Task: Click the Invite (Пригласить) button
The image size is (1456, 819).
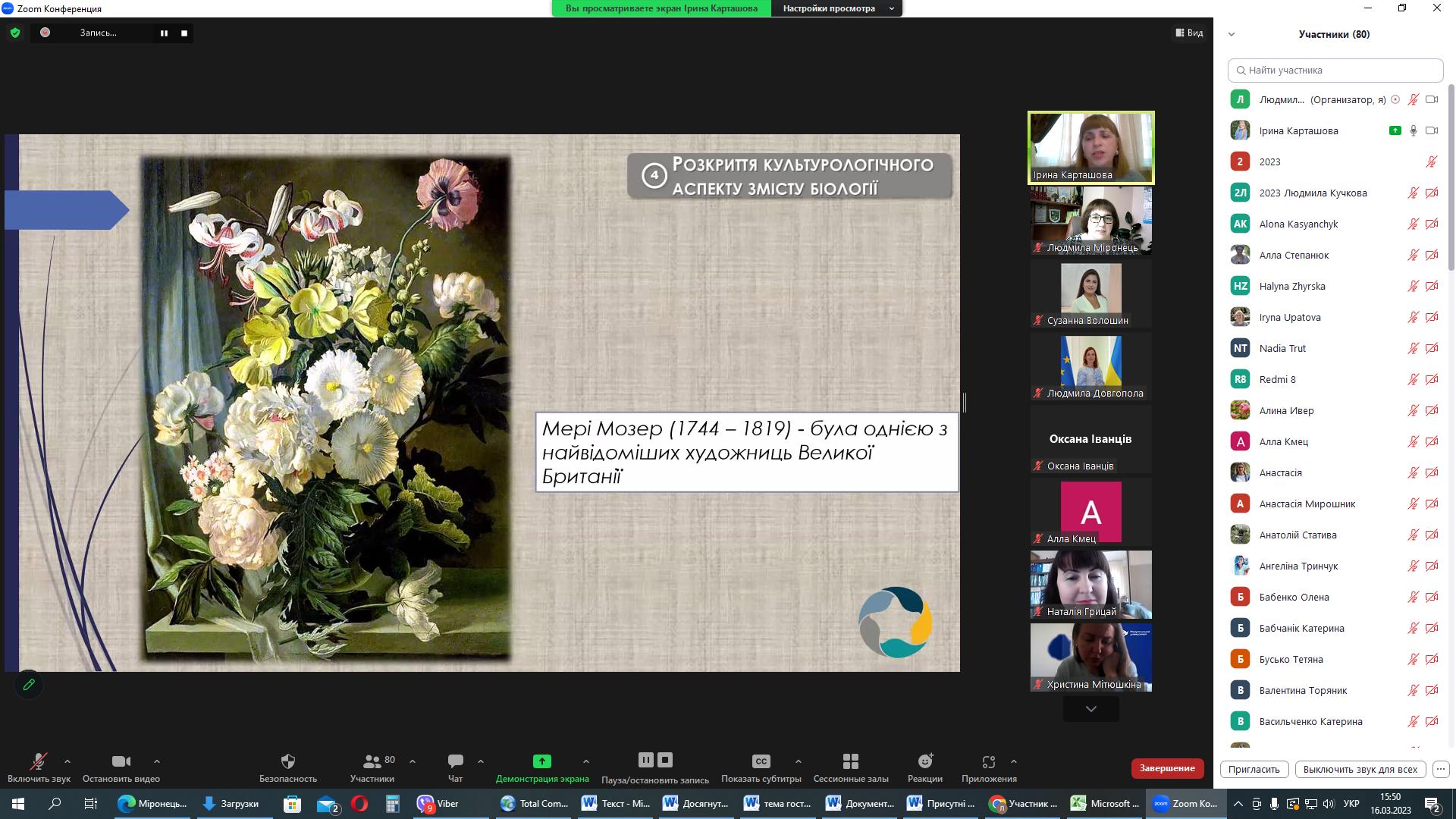Action: [x=1254, y=769]
